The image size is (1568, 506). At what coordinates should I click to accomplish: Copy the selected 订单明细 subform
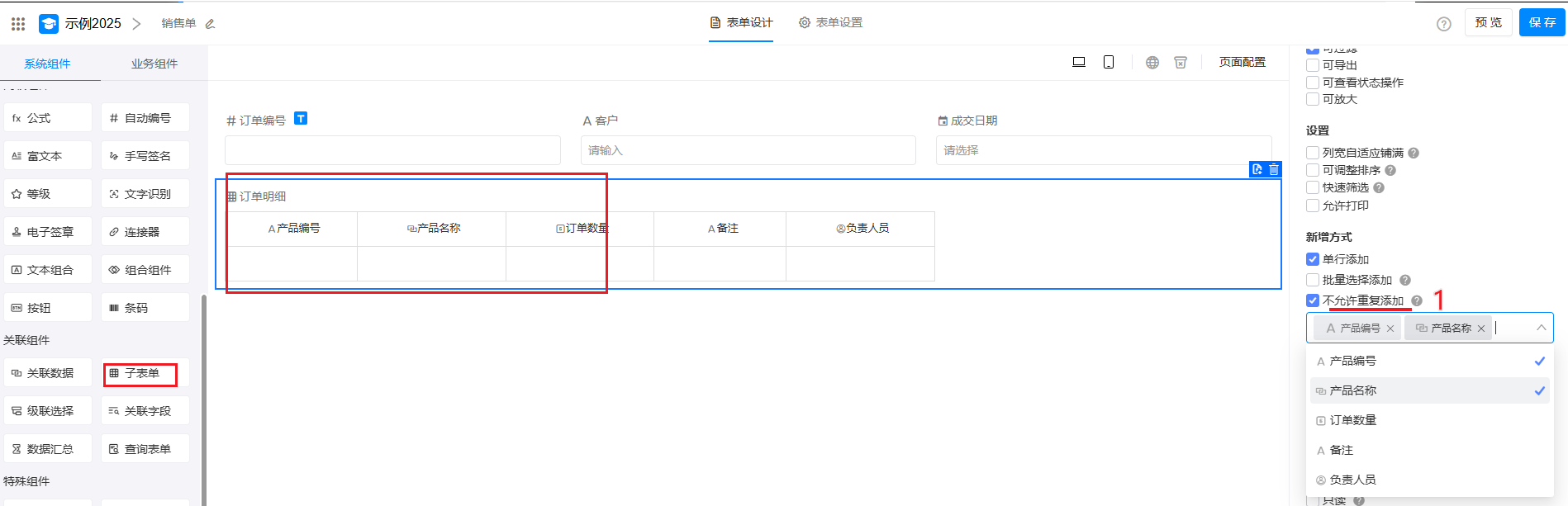pos(1257,169)
